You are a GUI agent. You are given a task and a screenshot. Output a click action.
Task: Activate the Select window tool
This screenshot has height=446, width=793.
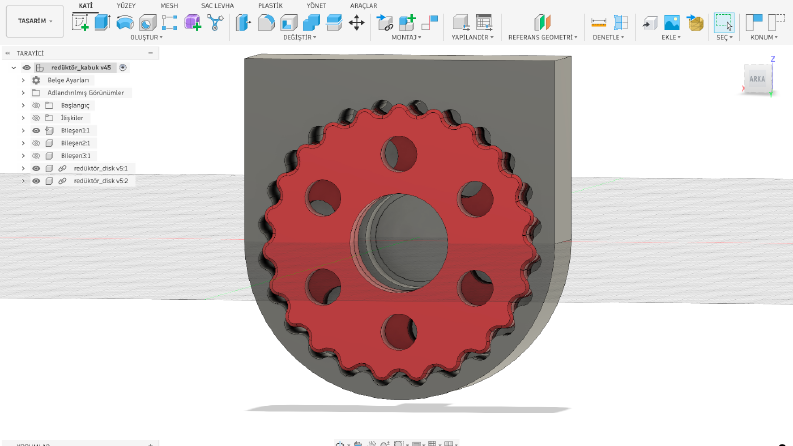click(724, 23)
